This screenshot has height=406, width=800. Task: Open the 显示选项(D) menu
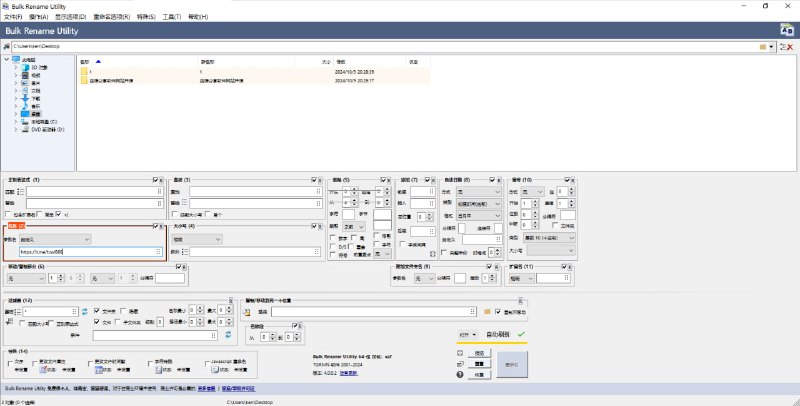pyautogui.click(x=70, y=17)
